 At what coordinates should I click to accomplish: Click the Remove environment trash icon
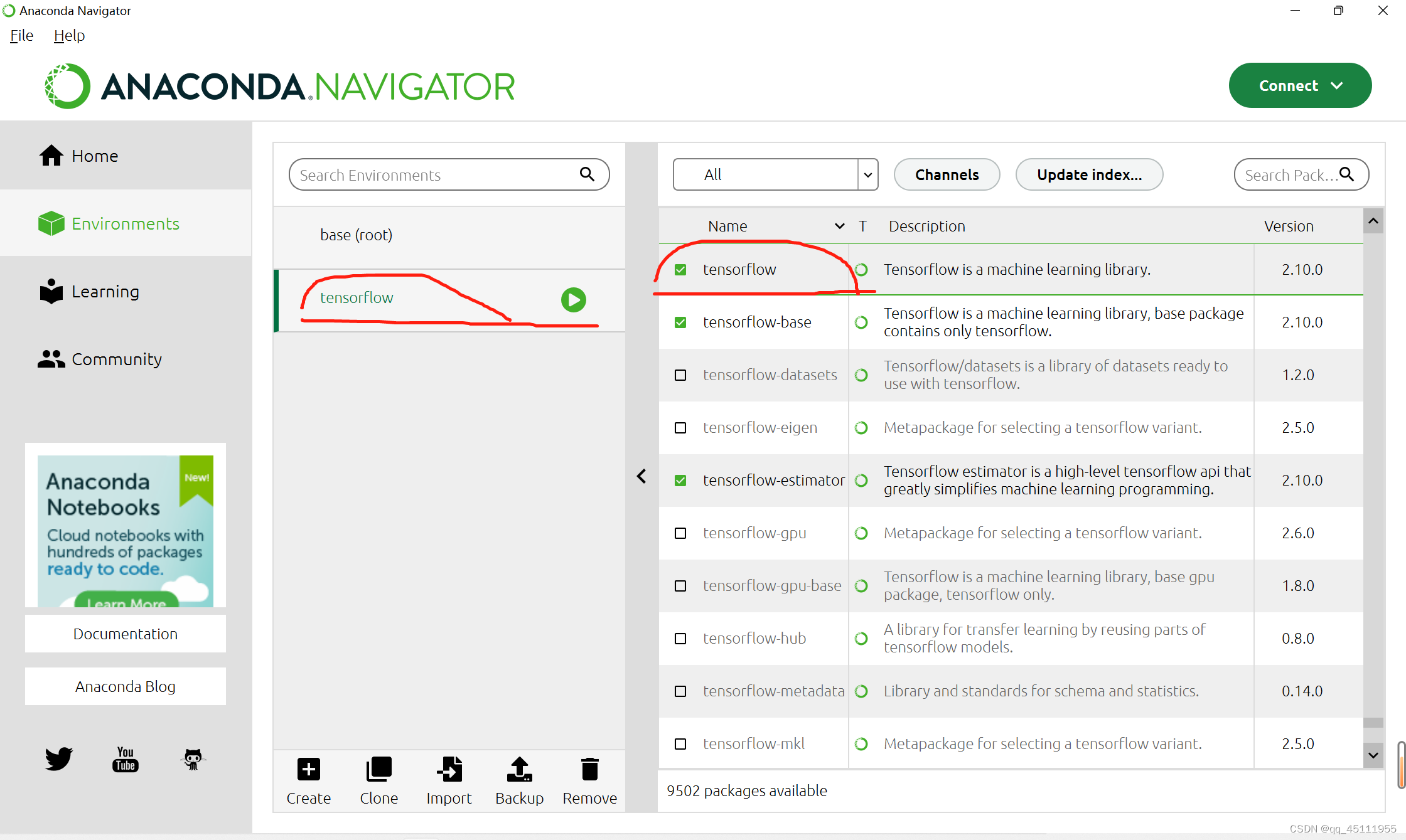click(x=589, y=769)
